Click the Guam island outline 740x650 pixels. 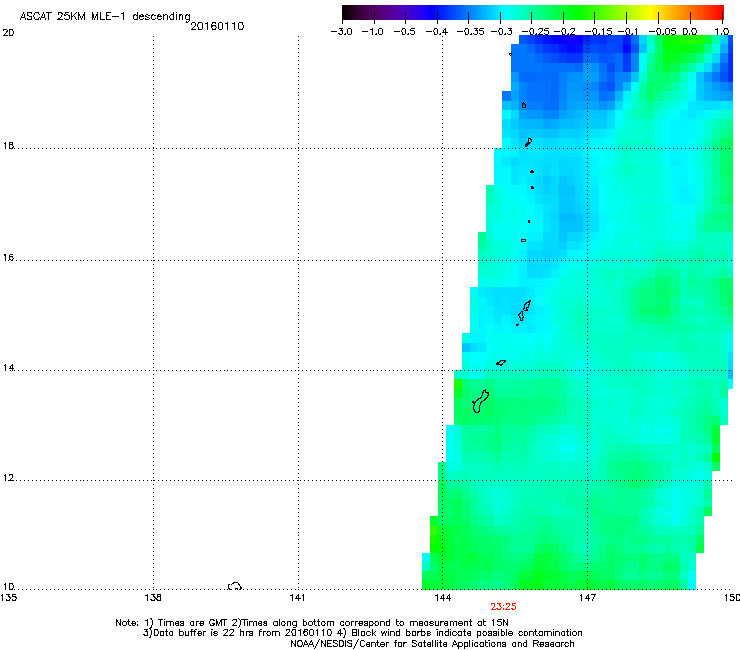(x=480, y=401)
